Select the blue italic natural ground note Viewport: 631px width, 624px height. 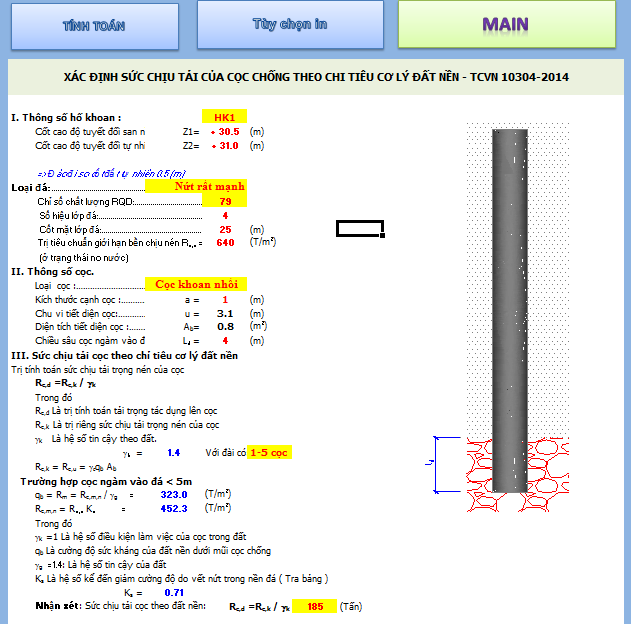pos(111,174)
